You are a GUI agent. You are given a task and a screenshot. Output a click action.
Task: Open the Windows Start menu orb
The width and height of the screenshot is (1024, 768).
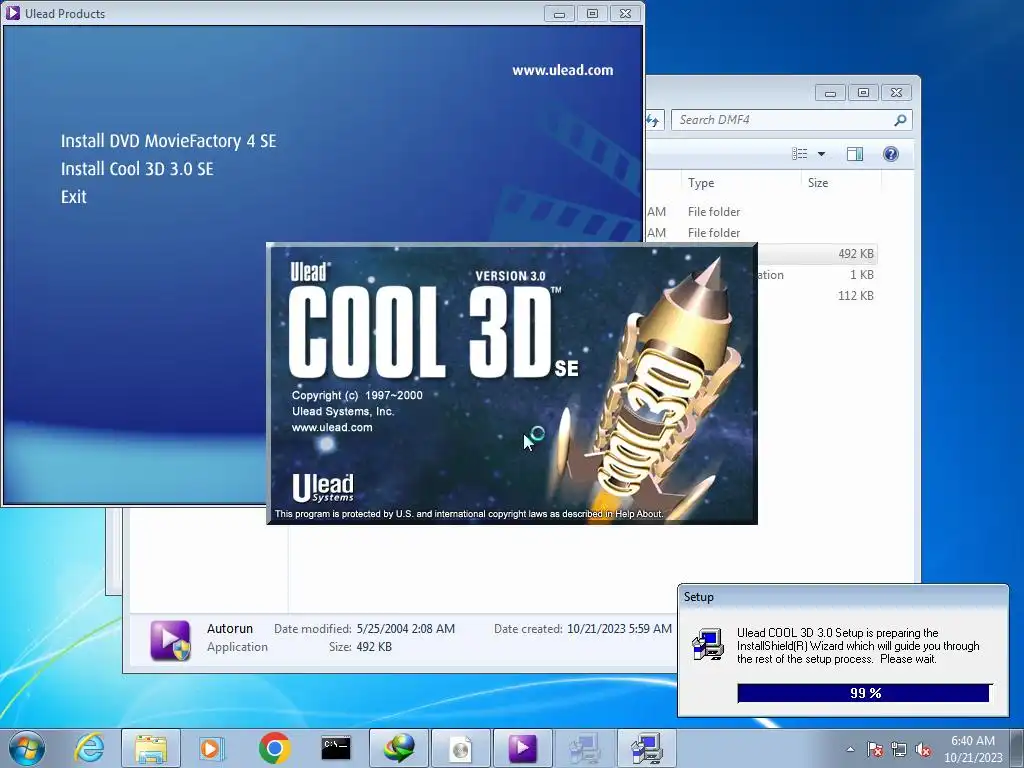[27, 748]
